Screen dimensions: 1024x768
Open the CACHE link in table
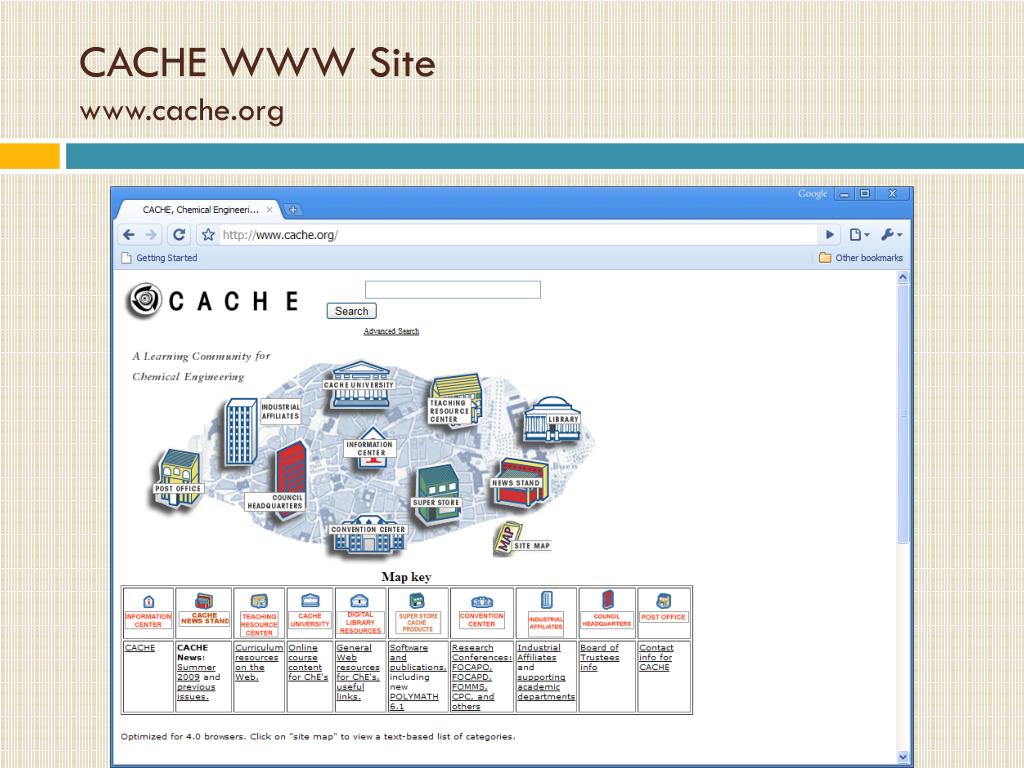coord(140,648)
